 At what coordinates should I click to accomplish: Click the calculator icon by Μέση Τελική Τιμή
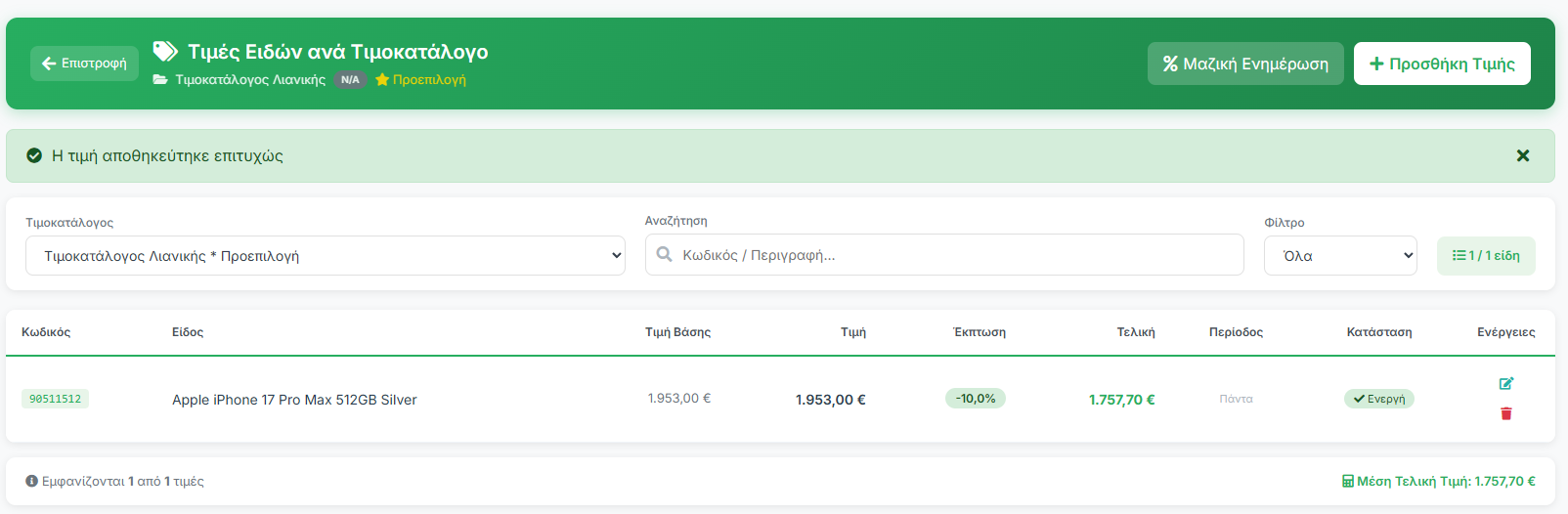[x=1347, y=481]
